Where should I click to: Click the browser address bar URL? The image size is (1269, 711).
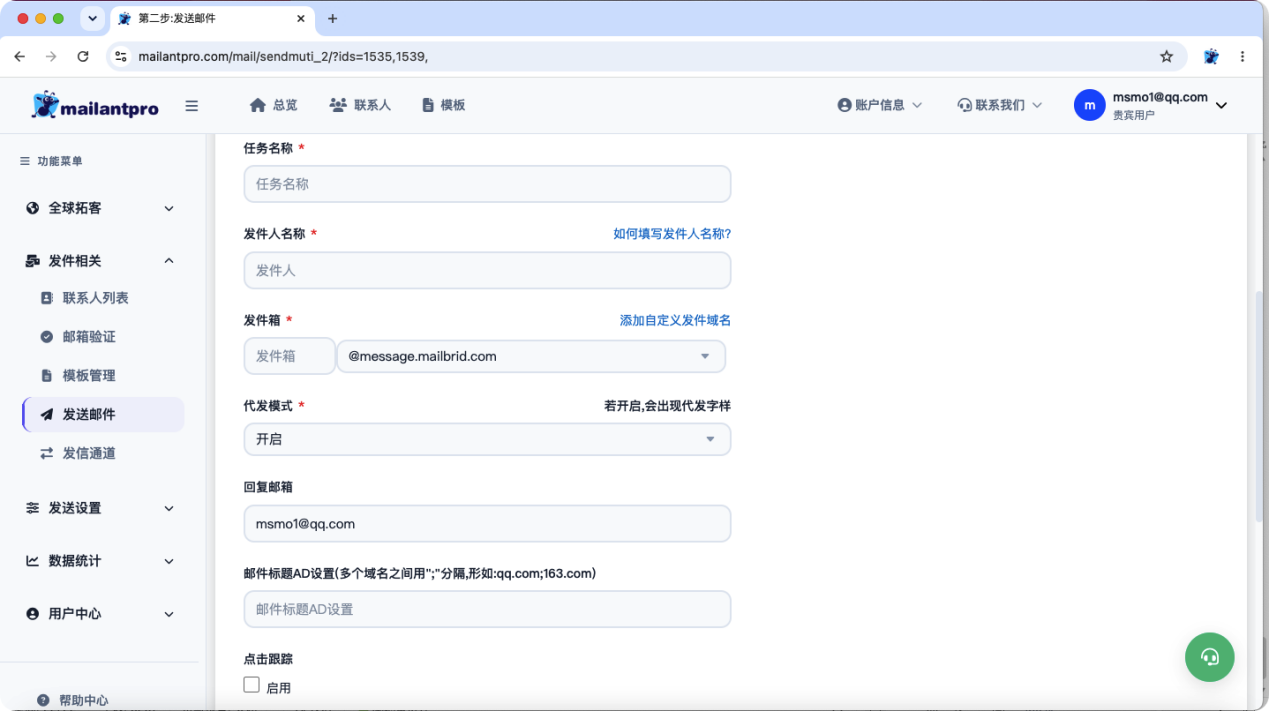coord(283,57)
